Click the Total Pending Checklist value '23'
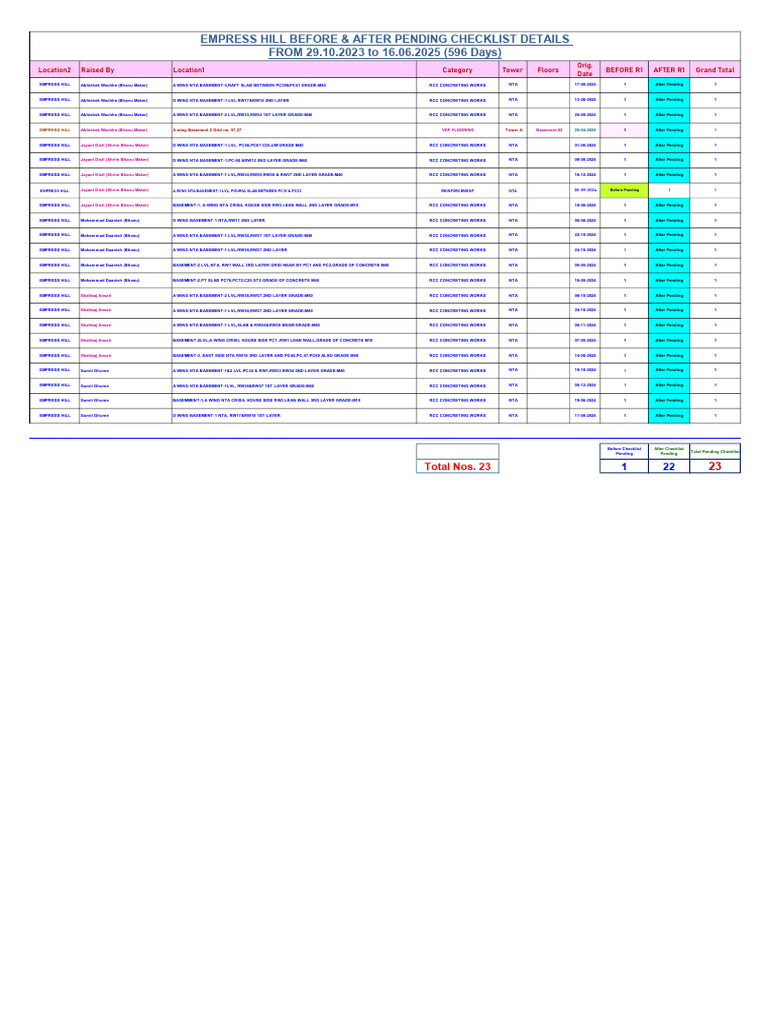Screen dimensions: 768x1024 (x=715, y=466)
